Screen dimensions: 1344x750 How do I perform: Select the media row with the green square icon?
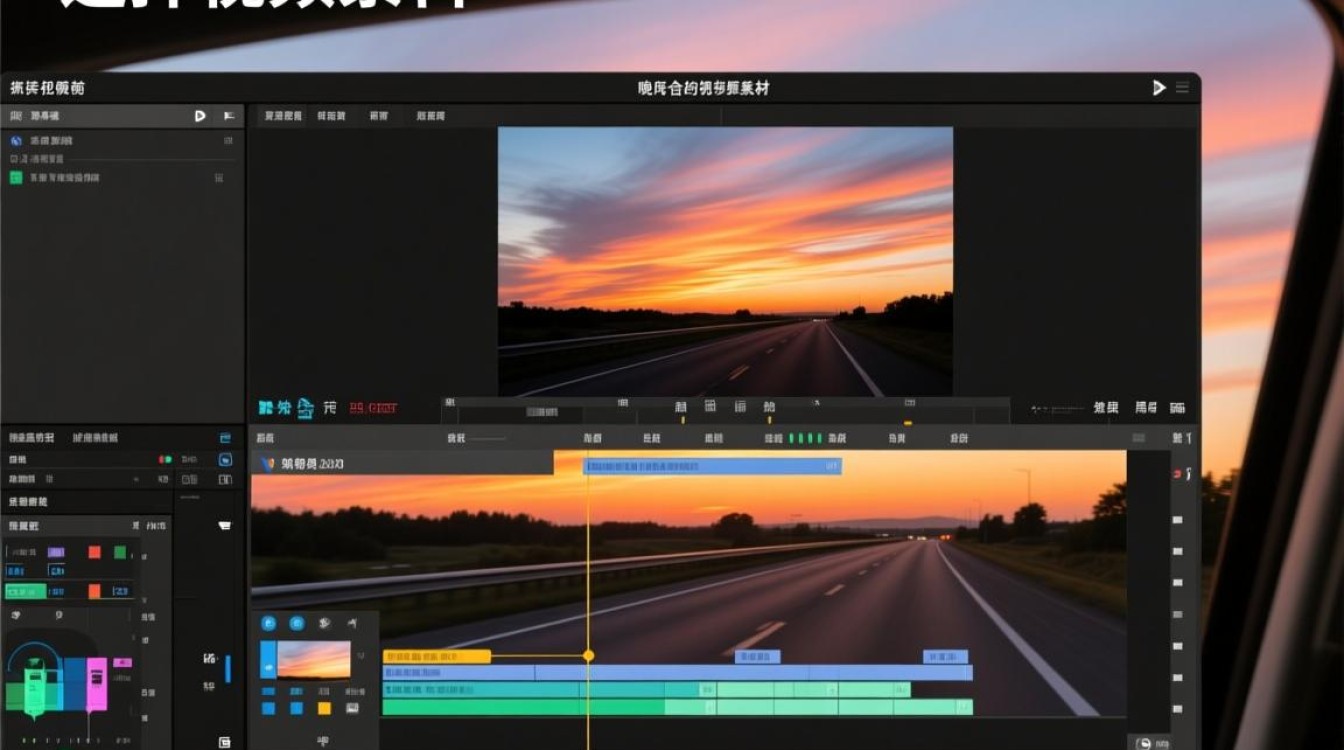122,178
